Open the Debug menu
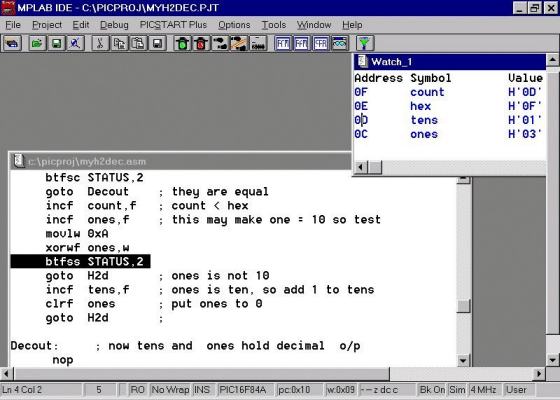Viewport: 560px width, 400px height. (114, 25)
